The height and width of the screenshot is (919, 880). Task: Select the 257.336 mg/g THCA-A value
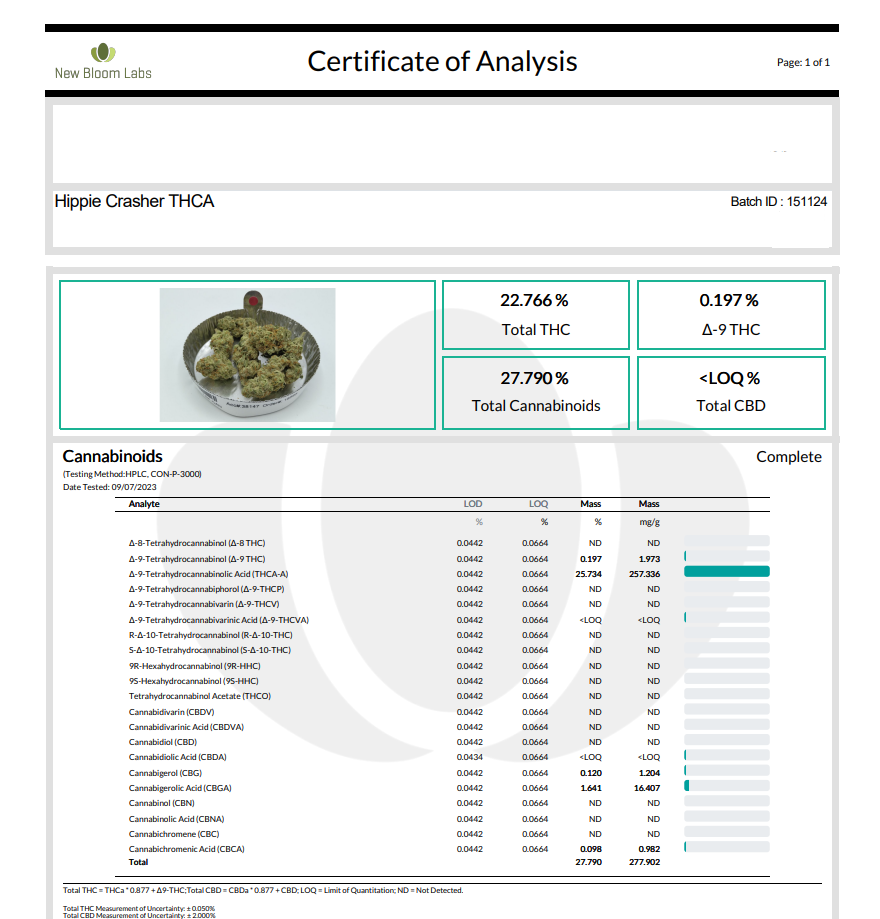(644, 574)
